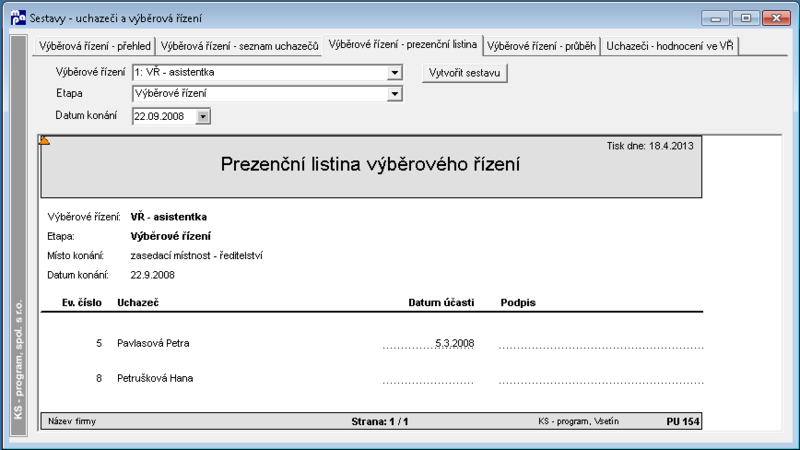Click the bold 'VŘ - asistentka' report value
The height and width of the screenshot is (450, 800).
(169, 217)
